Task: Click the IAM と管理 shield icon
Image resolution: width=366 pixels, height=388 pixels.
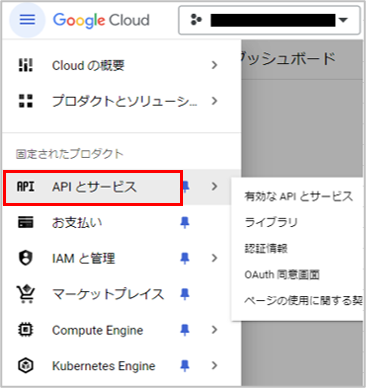Action: pos(25,258)
